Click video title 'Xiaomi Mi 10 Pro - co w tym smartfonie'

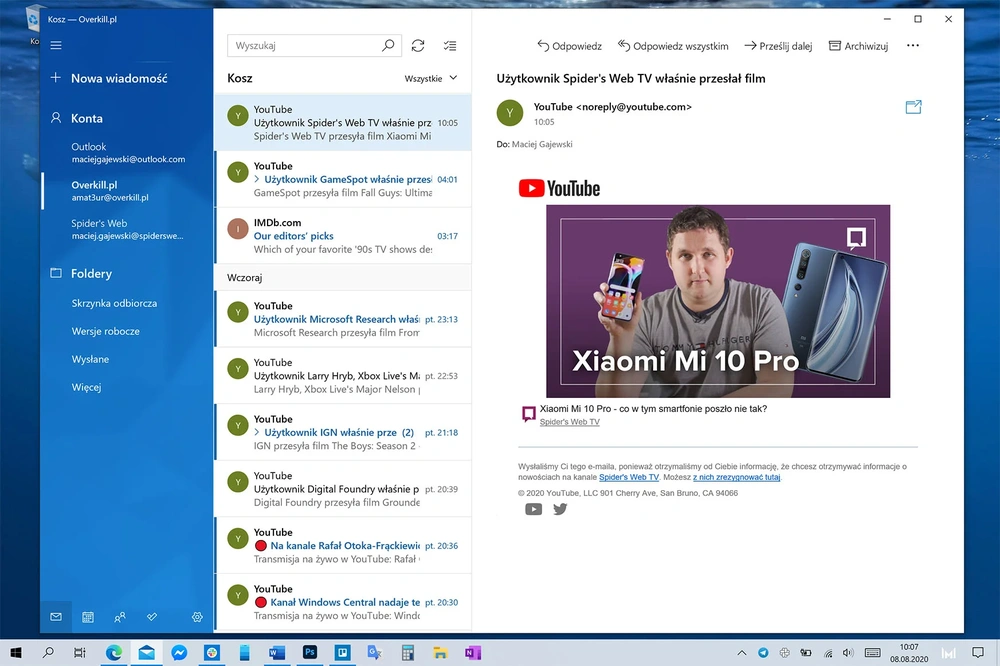(653, 408)
